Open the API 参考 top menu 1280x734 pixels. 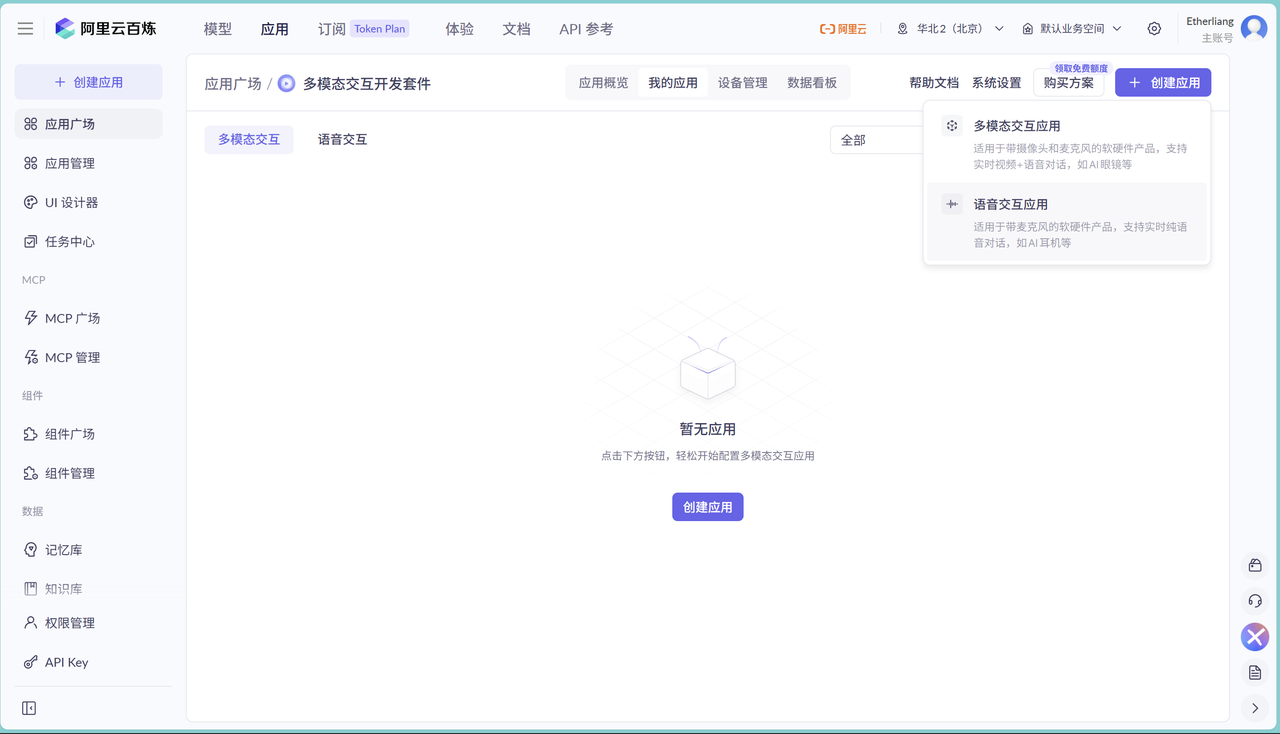point(586,29)
